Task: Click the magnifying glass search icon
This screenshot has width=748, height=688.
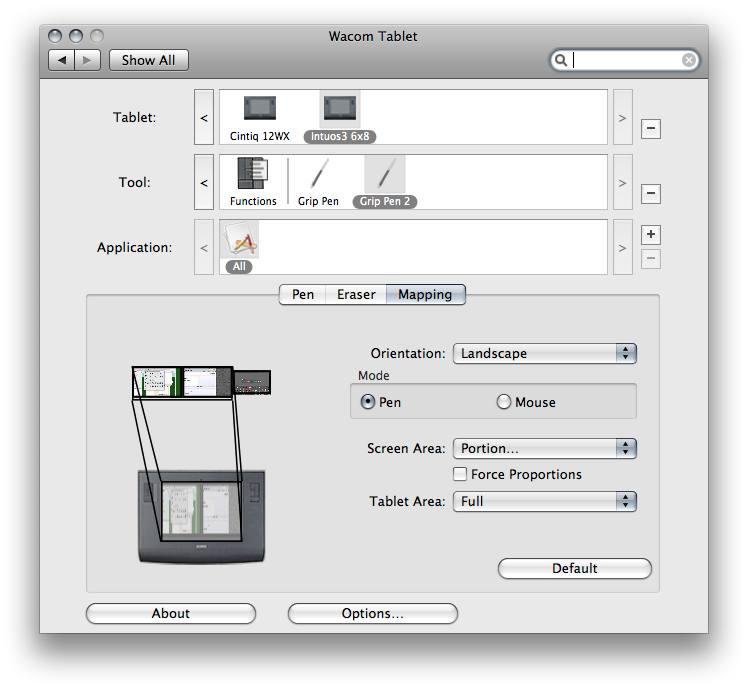Action: pyautogui.click(x=561, y=60)
